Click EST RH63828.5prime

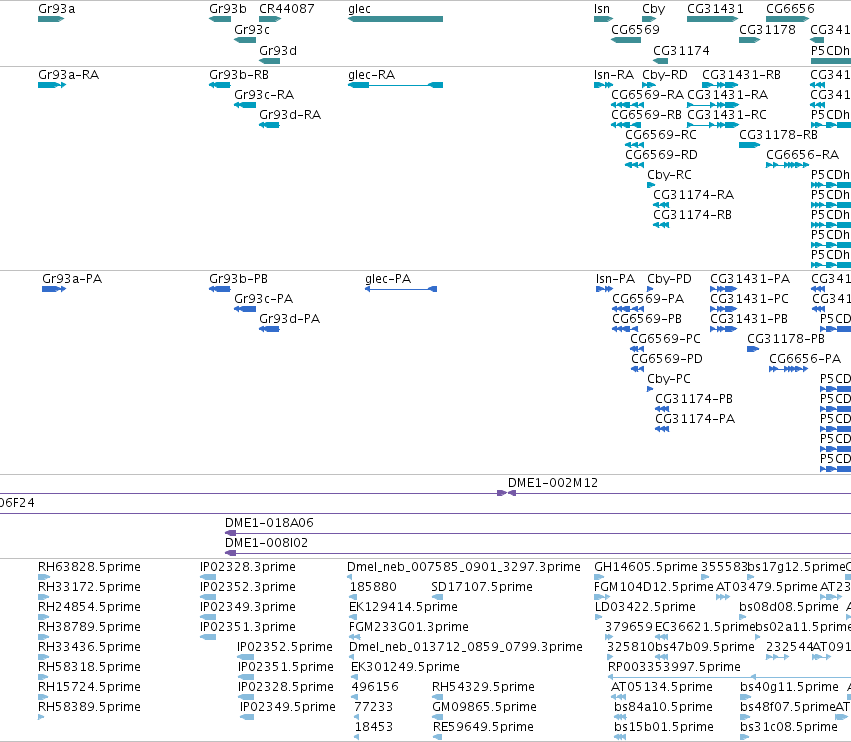coord(89,567)
